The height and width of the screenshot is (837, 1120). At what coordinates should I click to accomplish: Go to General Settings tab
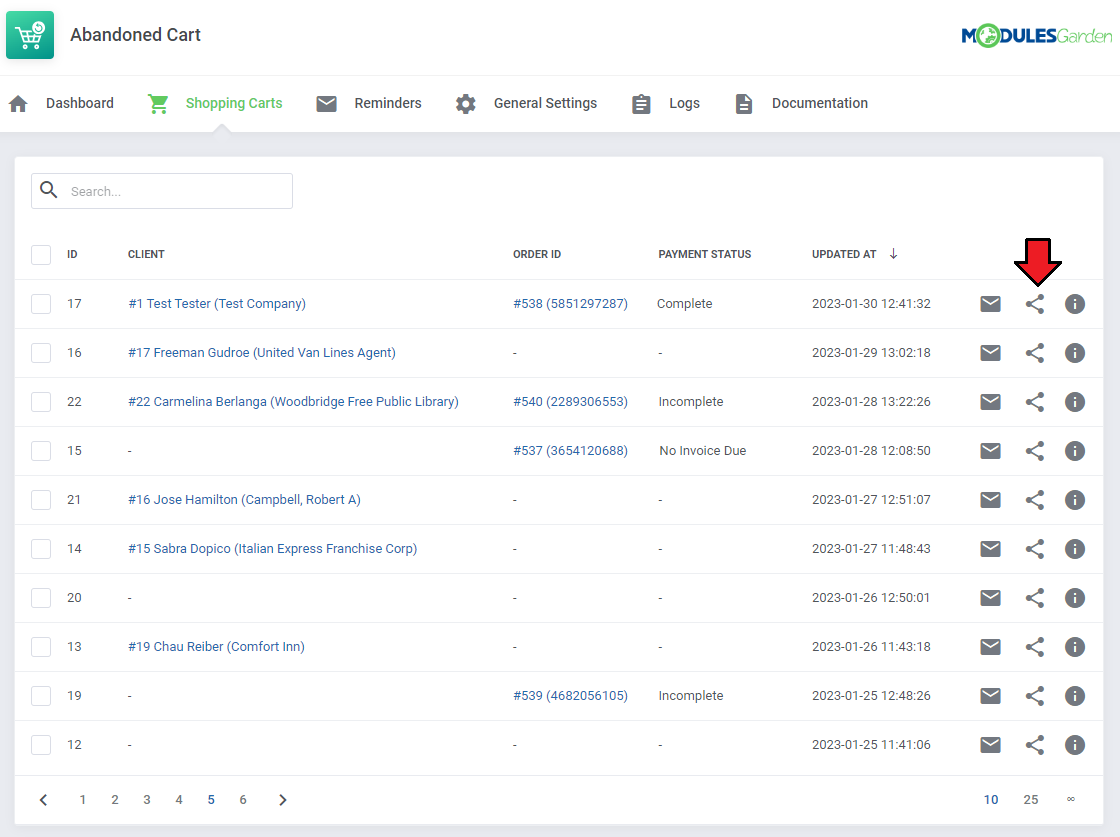526,104
